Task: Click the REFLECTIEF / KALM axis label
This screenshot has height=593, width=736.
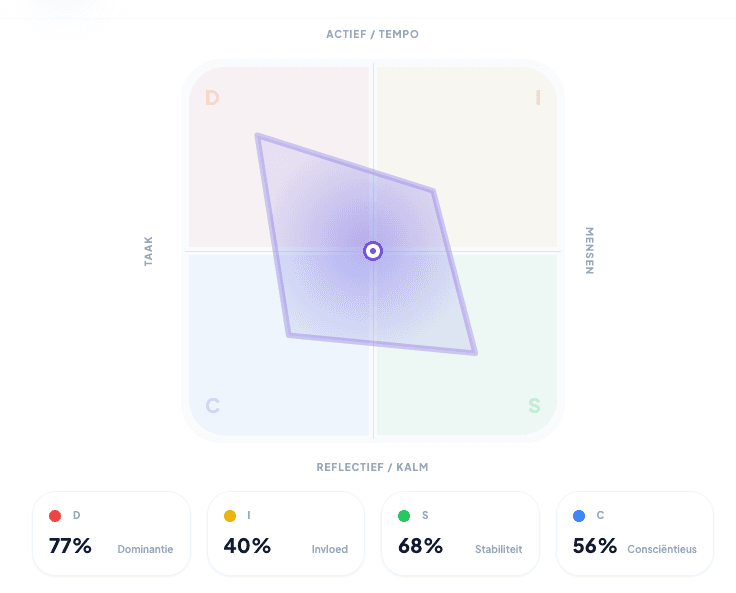Action: click(x=372, y=467)
